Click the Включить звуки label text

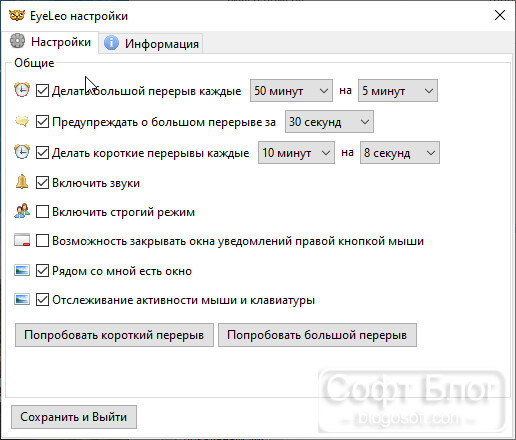click(x=96, y=183)
